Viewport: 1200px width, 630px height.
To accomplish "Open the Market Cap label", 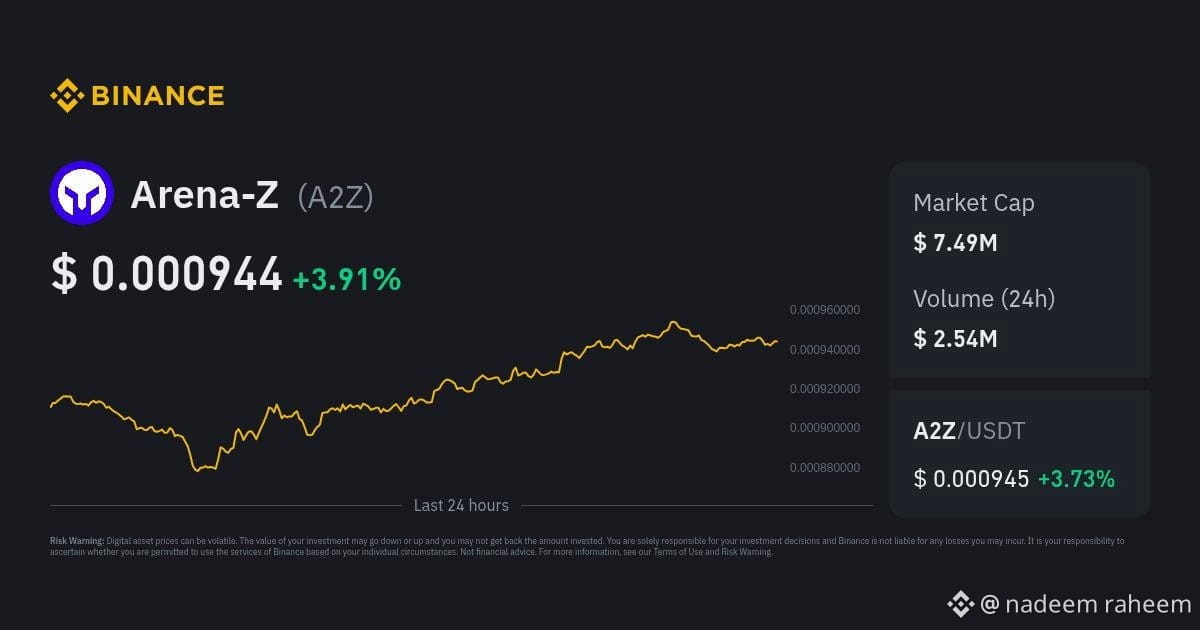I will (973, 203).
